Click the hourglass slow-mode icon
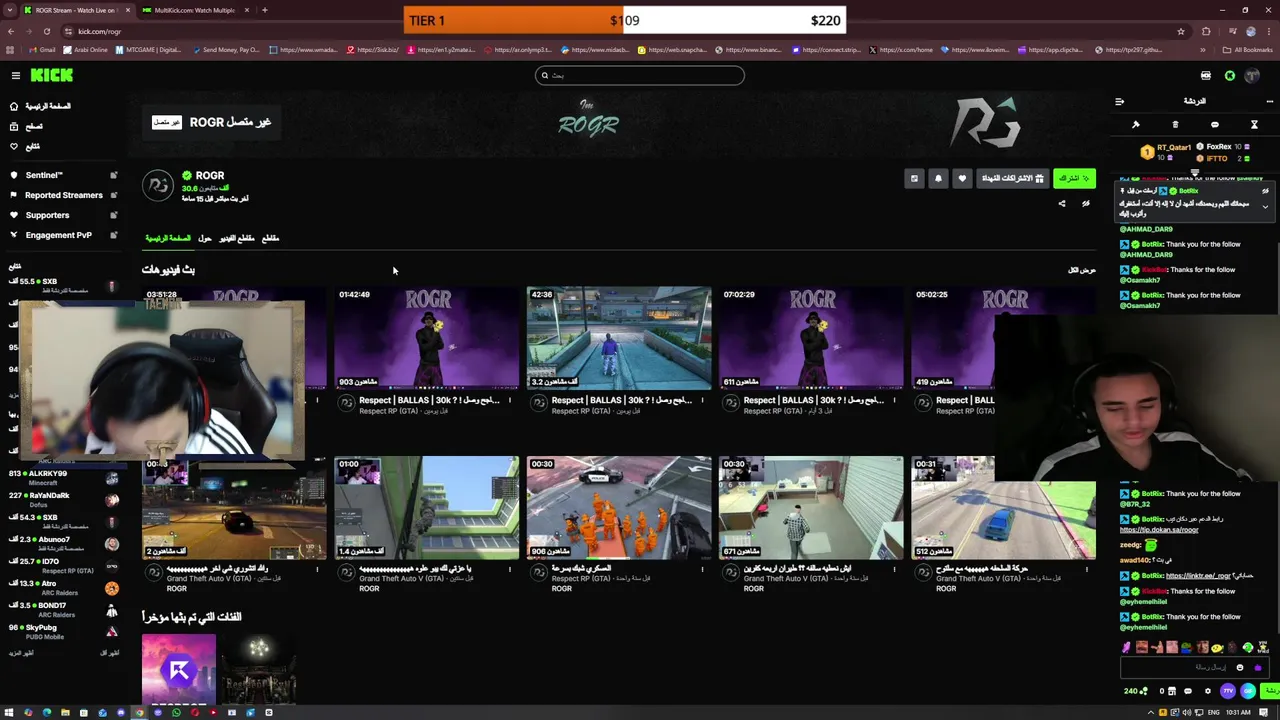The image size is (1280, 720). (x=1254, y=125)
